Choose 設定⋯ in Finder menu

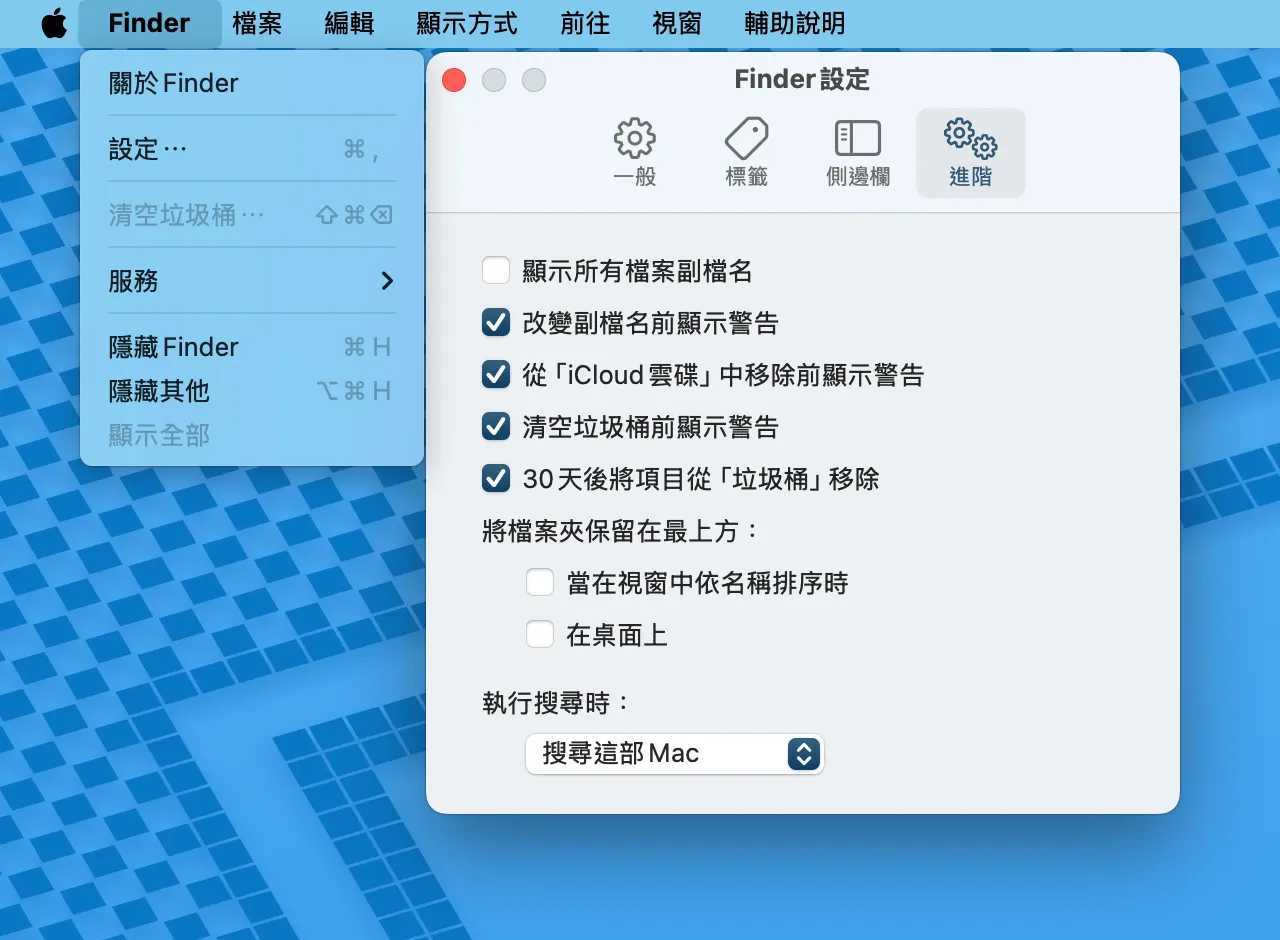coord(252,149)
